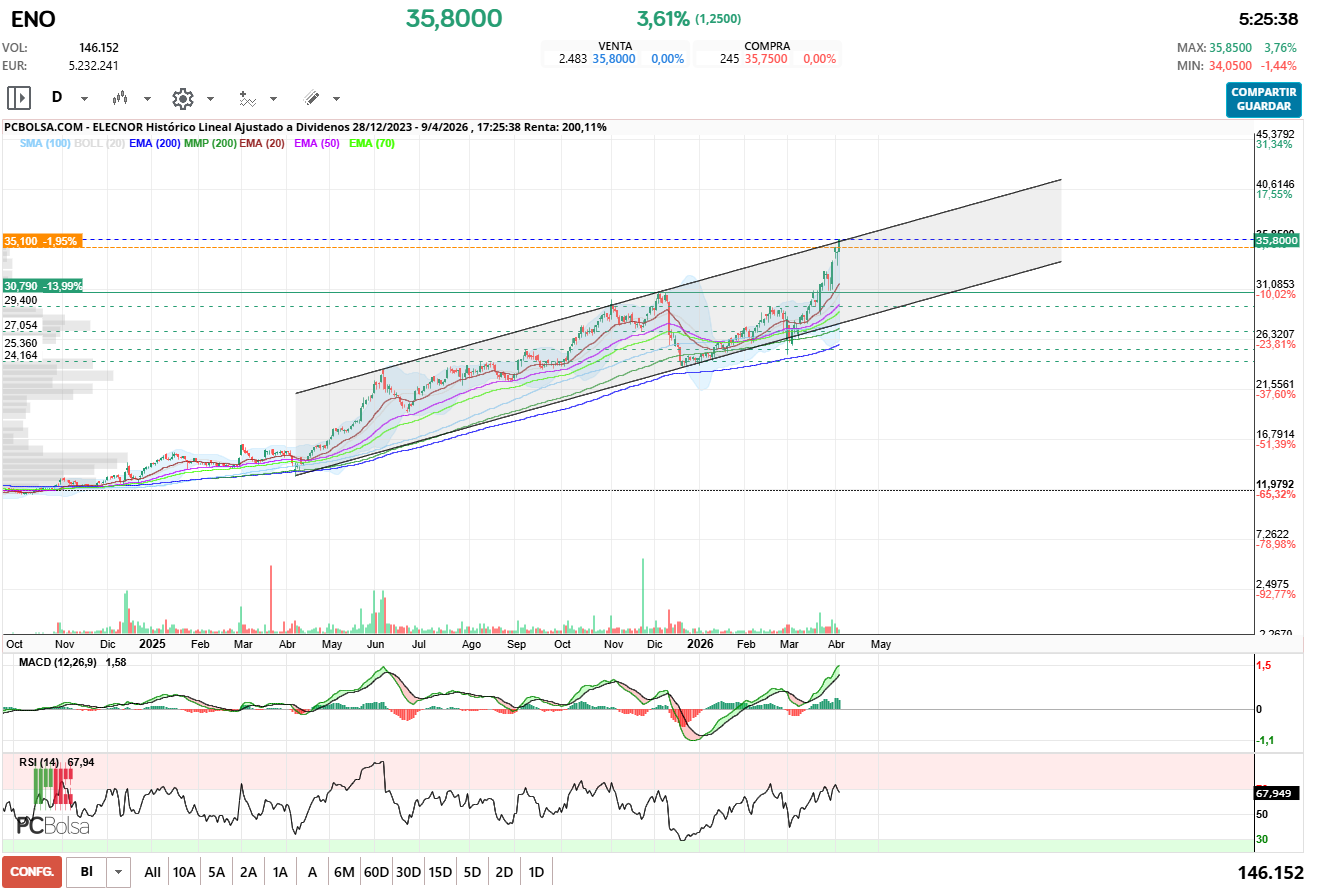Toggle the EMA (200) indicator label

pos(155,144)
